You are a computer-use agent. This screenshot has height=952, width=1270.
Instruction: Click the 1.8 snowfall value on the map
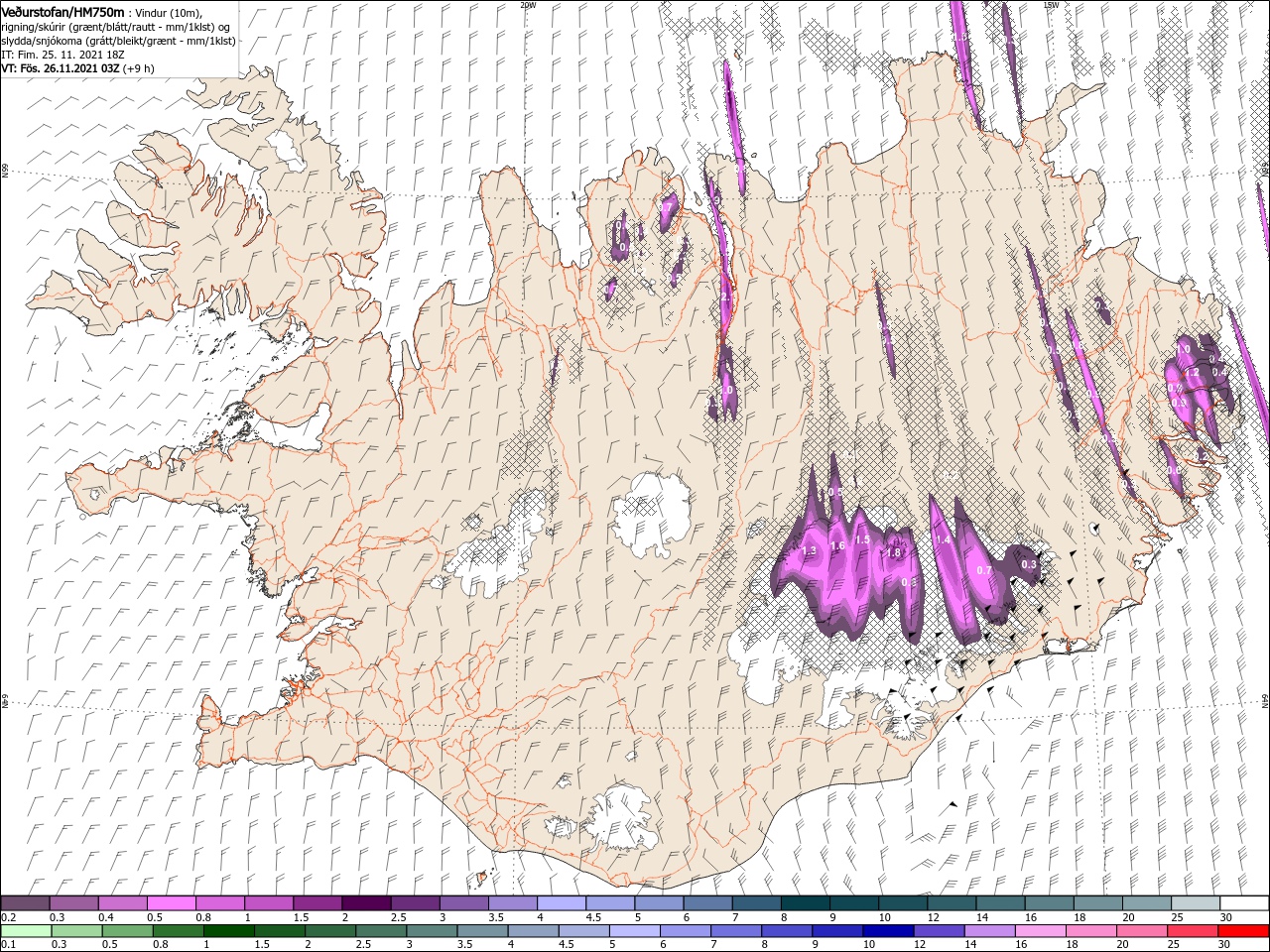(893, 552)
